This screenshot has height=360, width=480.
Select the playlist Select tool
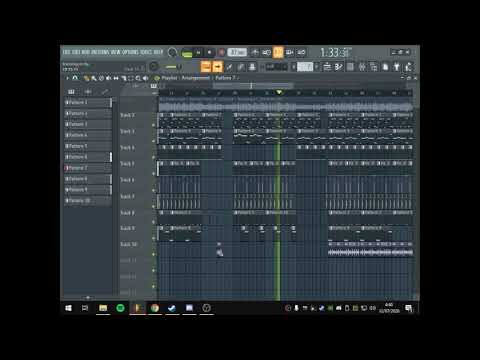point(131,78)
